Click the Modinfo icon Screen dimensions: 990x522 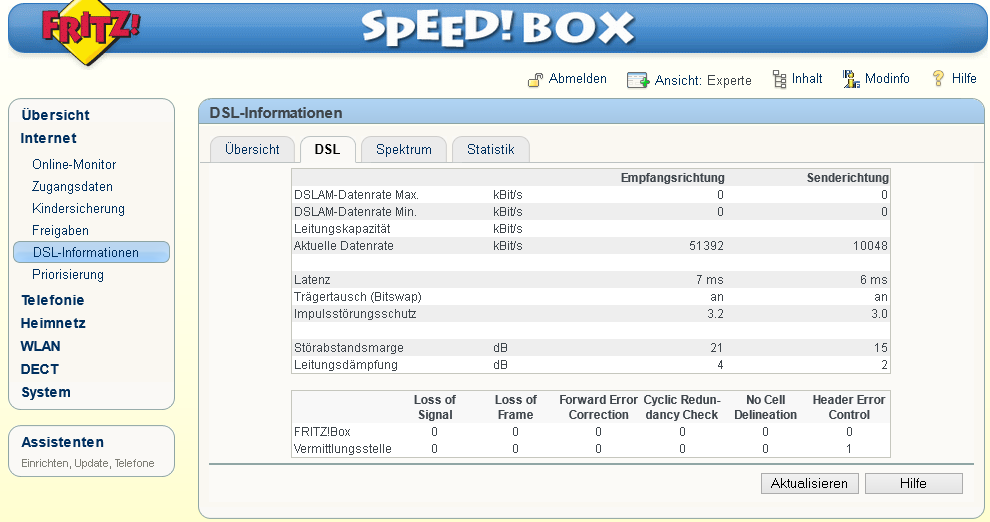tap(851, 79)
